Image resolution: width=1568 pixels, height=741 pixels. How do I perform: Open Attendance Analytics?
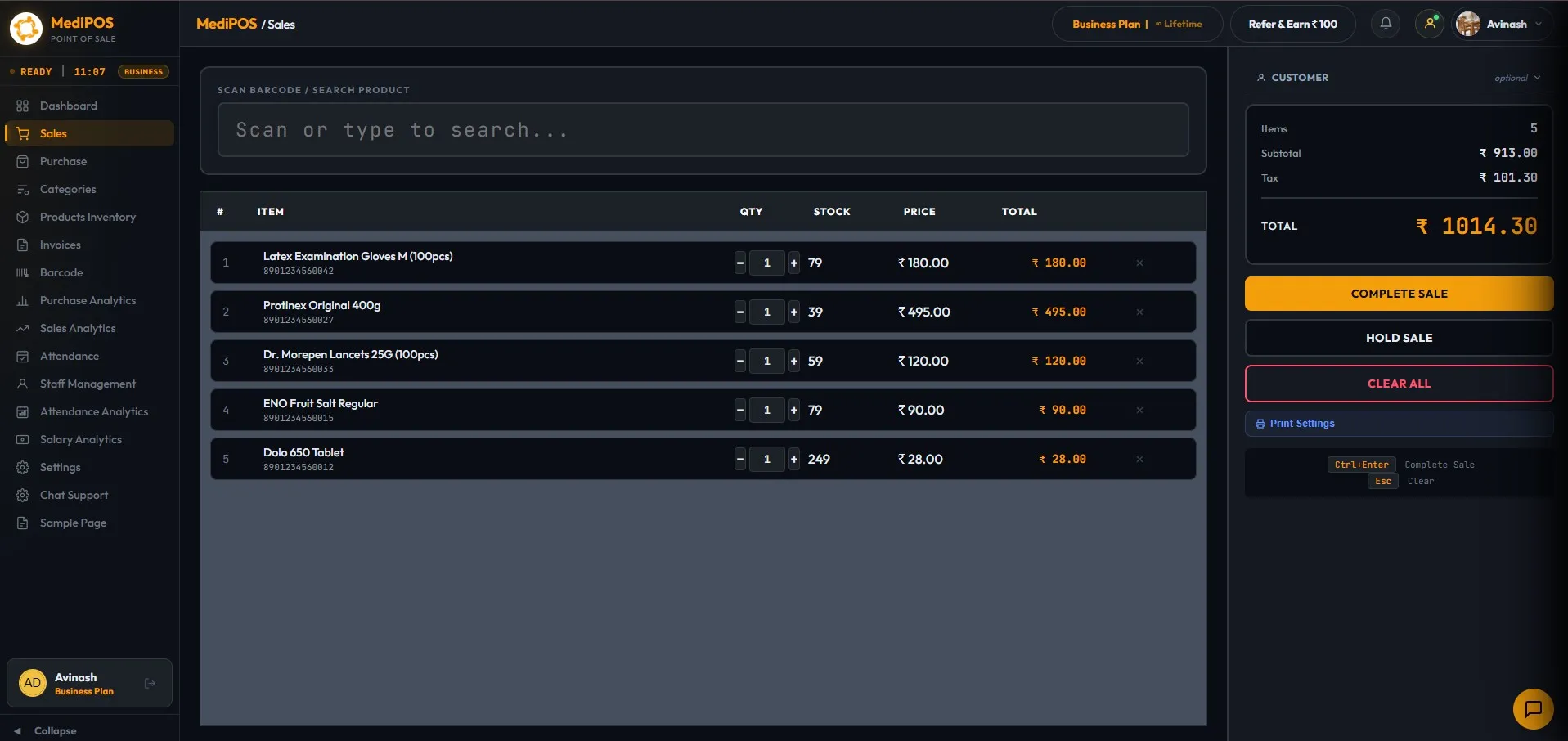click(x=89, y=411)
